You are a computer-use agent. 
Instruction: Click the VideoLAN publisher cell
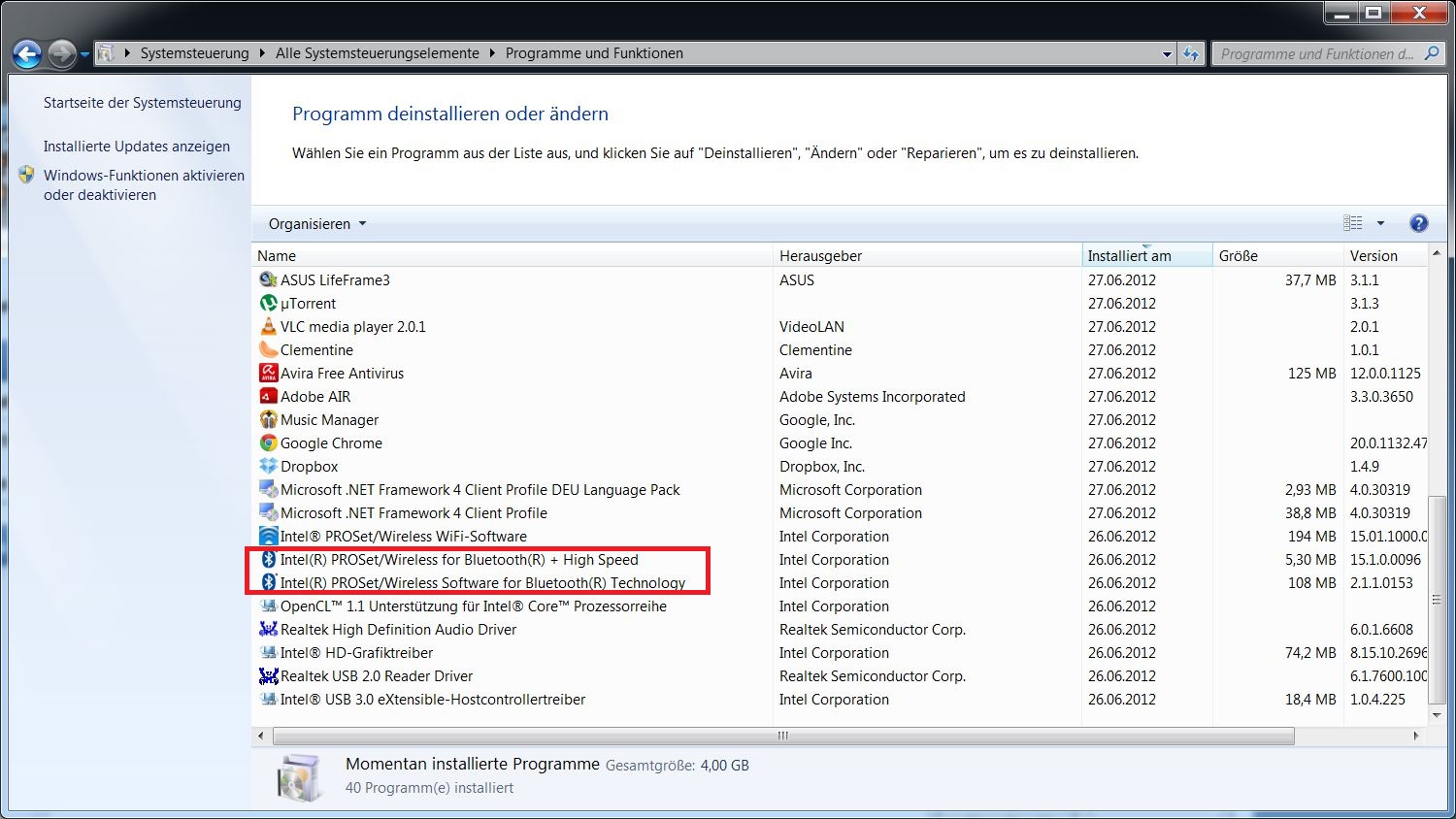pos(811,326)
